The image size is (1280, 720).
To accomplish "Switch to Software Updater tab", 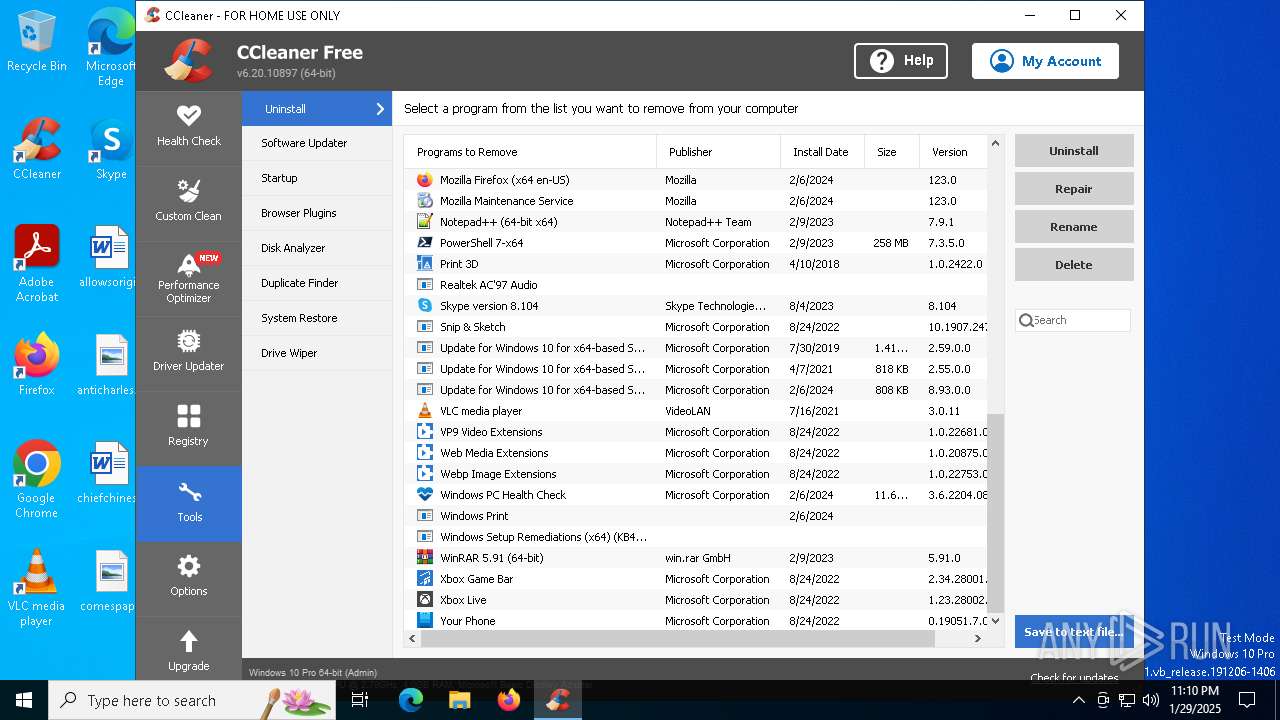I will (317, 143).
